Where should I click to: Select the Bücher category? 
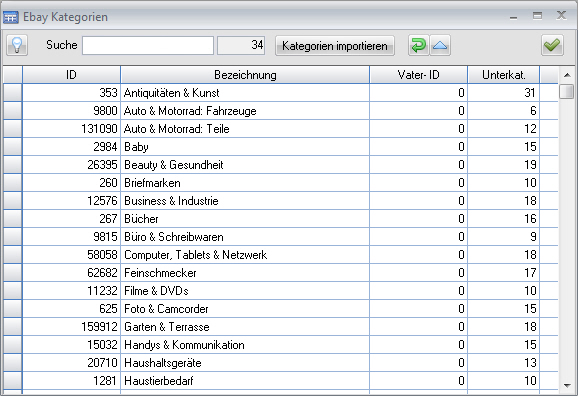pyautogui.click(x=281, y=219)
